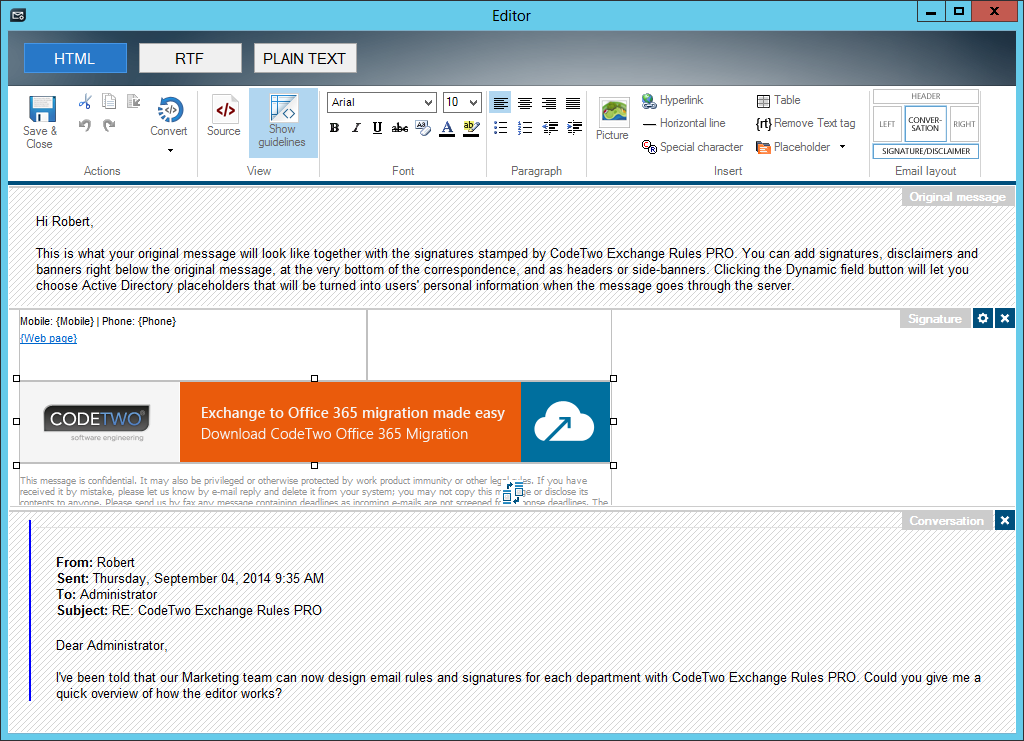Image resolution: width=1024 pixels, height=741 pixels.
Task: Undo the last action
Action: click(x=85, y=125)
